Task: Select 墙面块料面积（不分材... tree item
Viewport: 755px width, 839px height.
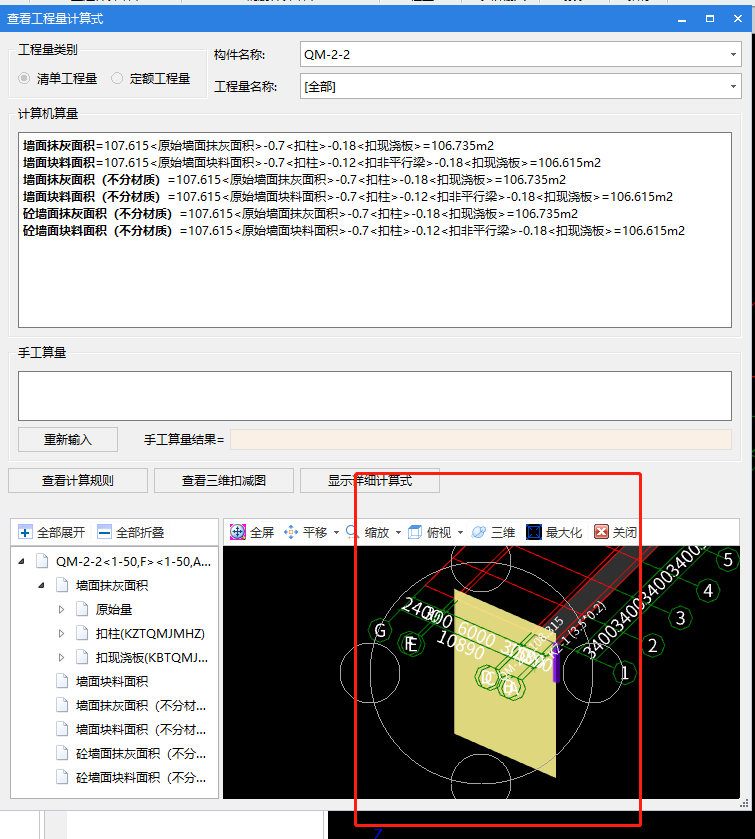Action: tap(141, 729)
